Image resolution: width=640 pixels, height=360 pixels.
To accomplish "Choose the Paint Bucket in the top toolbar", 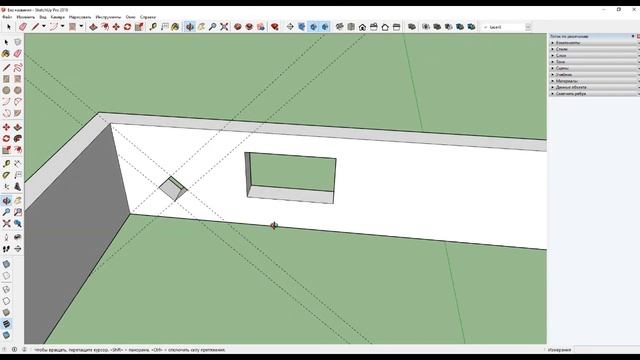I will click(175, 27).
